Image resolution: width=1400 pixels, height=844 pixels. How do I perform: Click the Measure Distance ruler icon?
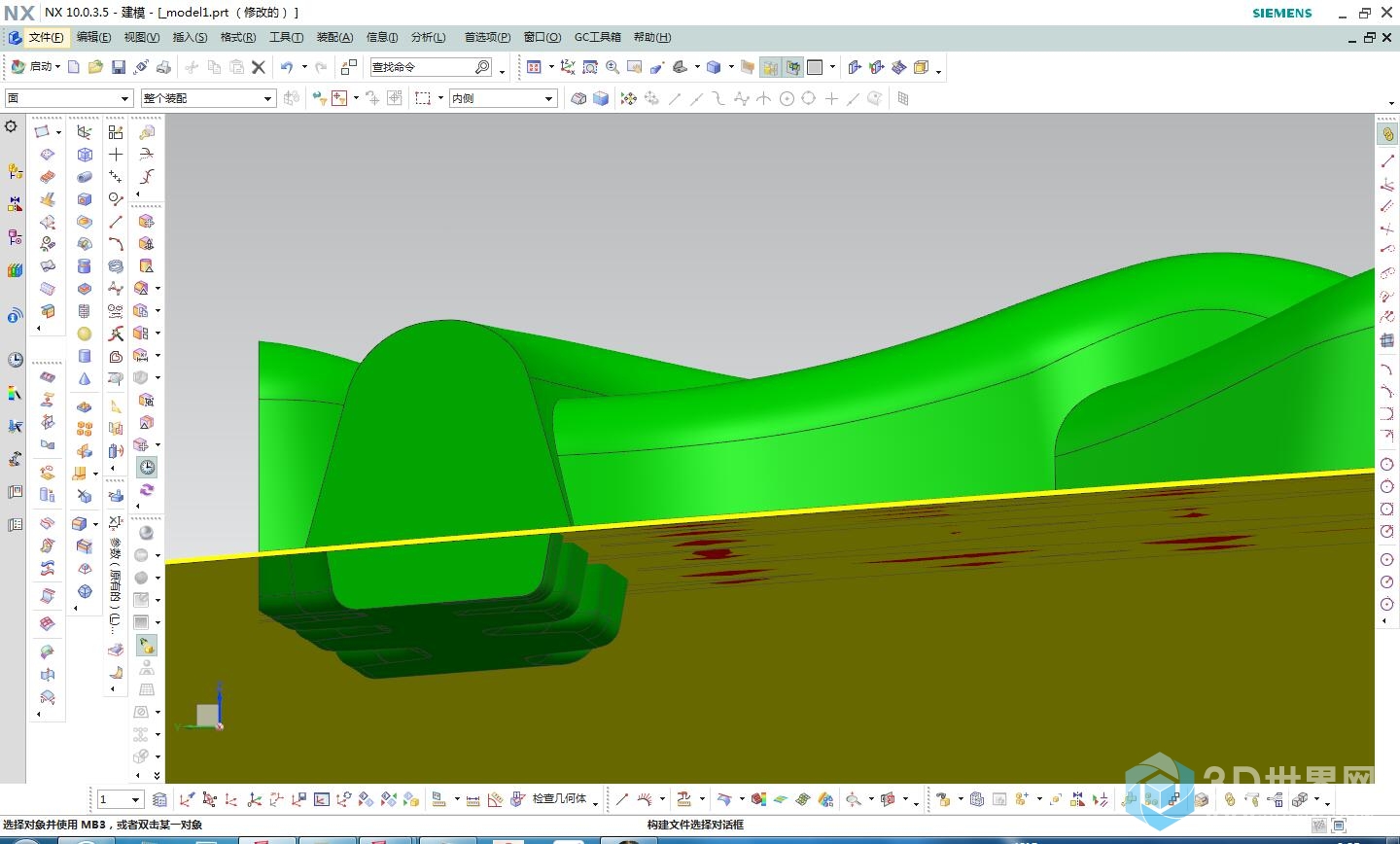pyautogui.click(x=473, y=799)
